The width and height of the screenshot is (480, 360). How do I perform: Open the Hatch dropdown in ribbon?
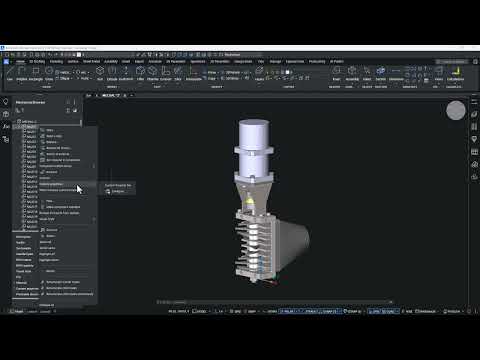66,72
